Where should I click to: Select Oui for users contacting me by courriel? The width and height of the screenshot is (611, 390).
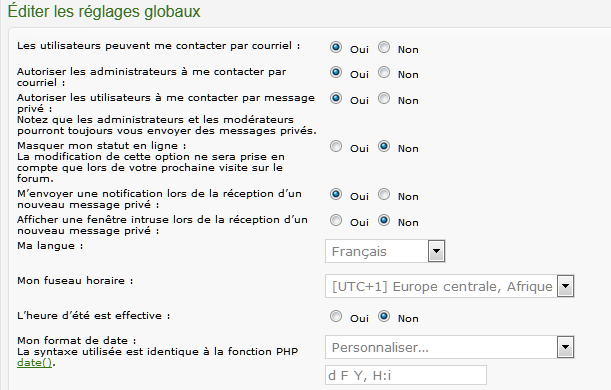pos(336,48)
